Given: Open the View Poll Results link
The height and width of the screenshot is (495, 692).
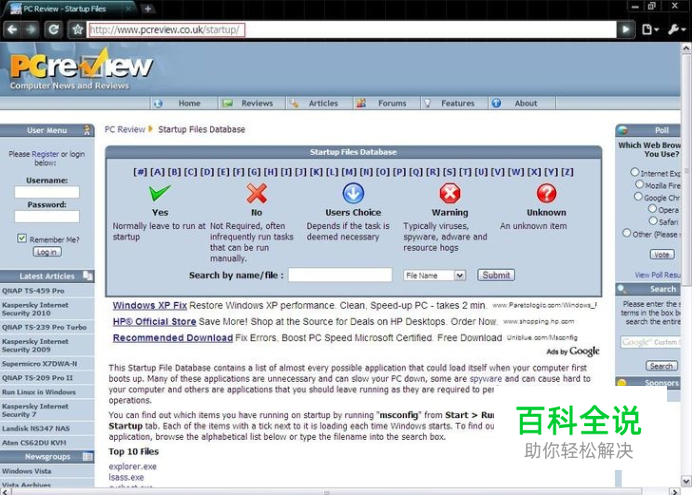Looking at the screenshot, I should (658, 275).
